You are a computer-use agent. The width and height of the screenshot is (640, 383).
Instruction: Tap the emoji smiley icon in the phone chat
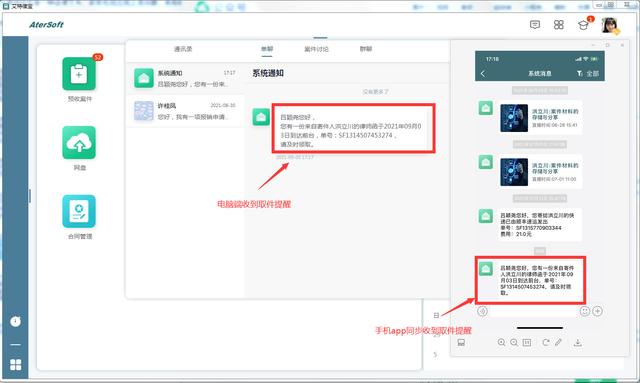584,311
